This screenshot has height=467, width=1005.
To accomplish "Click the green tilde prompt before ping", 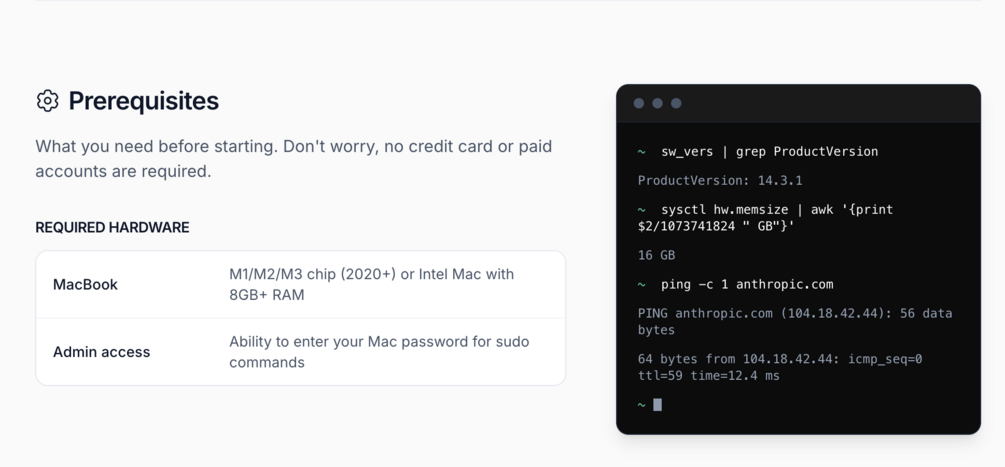I will coord(641,284).
